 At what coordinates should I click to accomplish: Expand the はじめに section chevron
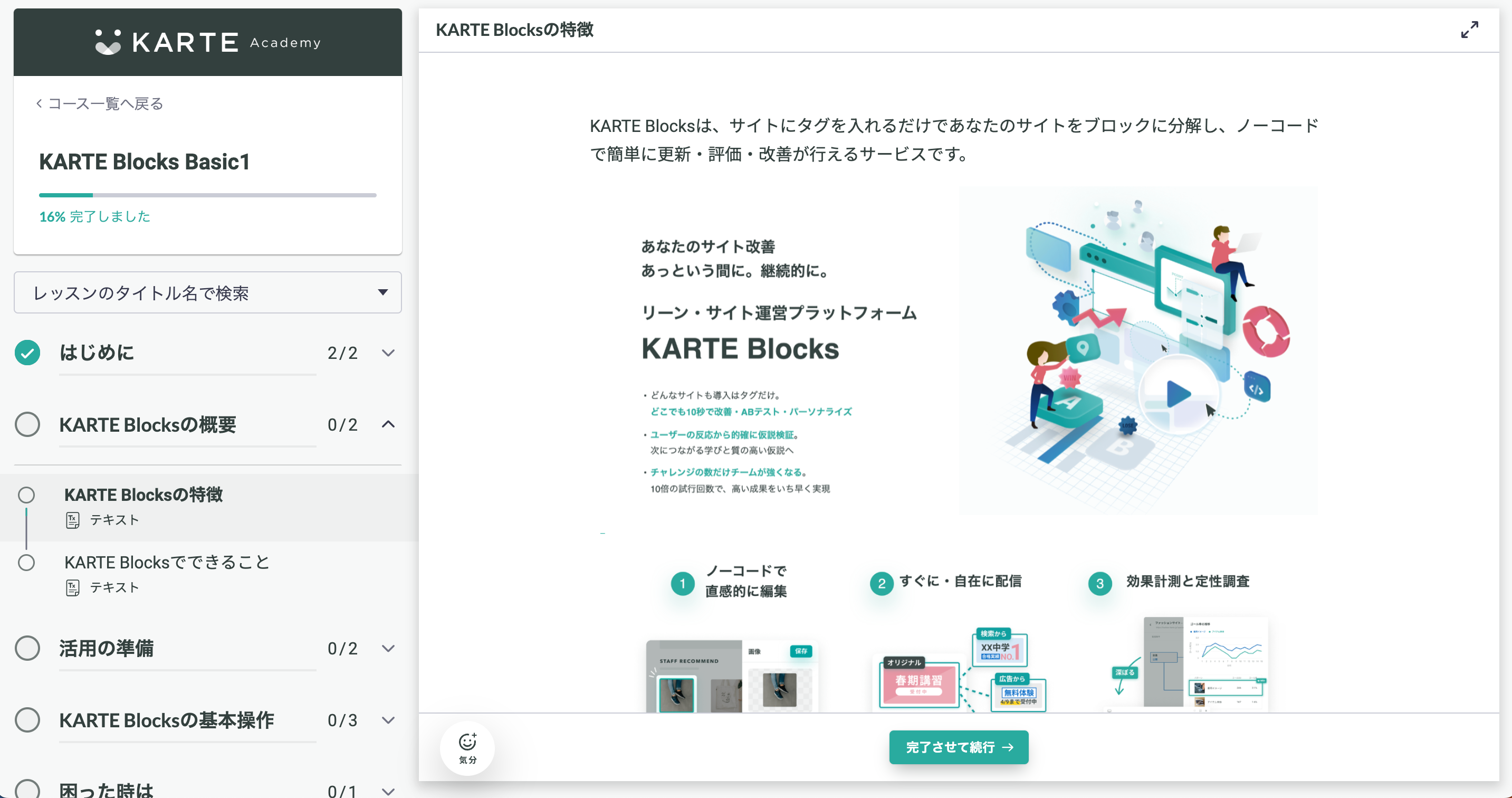click(x=388, y=353)
